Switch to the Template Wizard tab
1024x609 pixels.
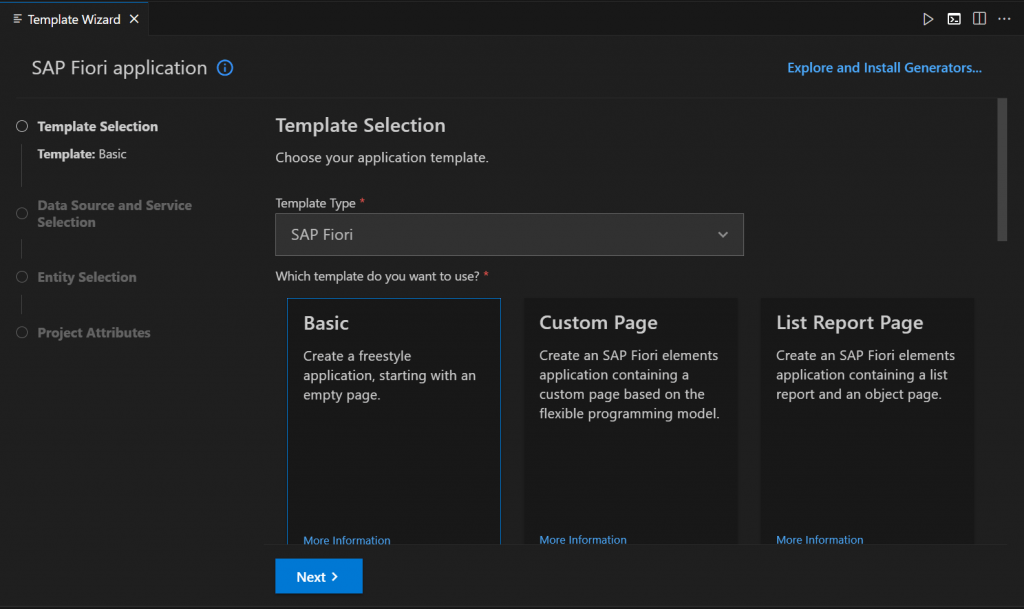[74, 20]
